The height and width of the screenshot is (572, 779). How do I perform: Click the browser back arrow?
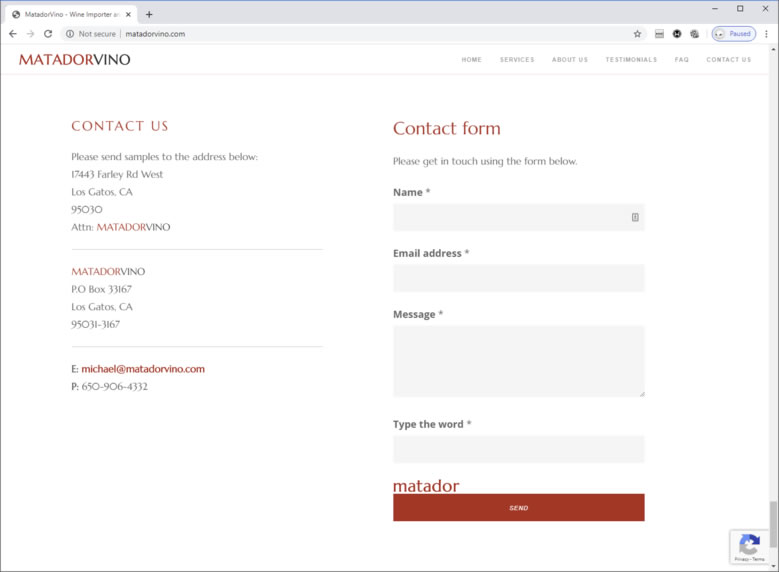[13, 33]
